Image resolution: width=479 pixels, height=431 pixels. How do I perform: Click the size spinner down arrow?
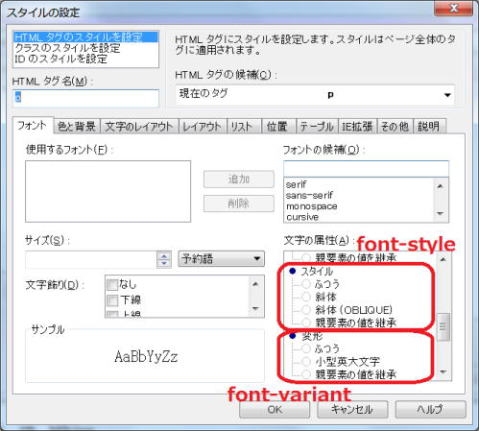click(164, 263)
